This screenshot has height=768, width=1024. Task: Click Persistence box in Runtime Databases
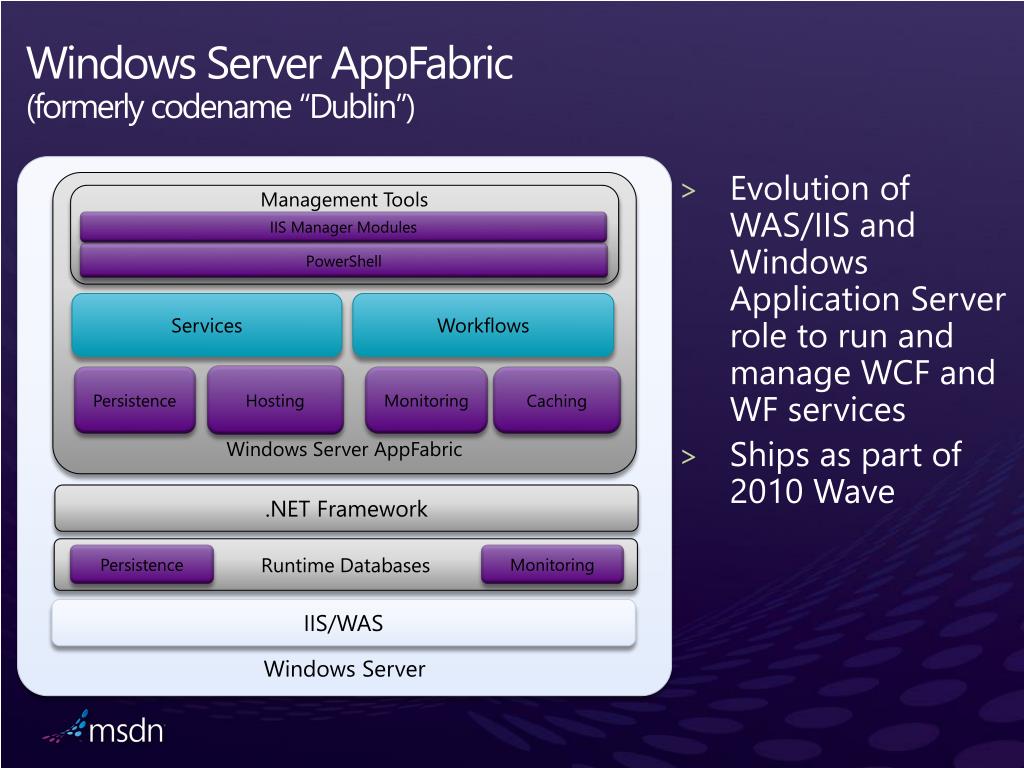[142, 565]
